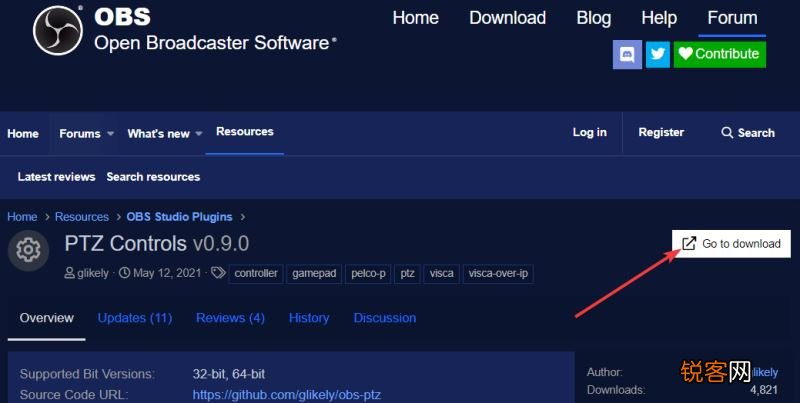This screenshot has width=800, height=403.
Task: Switch to the Reviews (4) tab
Action: [x=230, y=318]
